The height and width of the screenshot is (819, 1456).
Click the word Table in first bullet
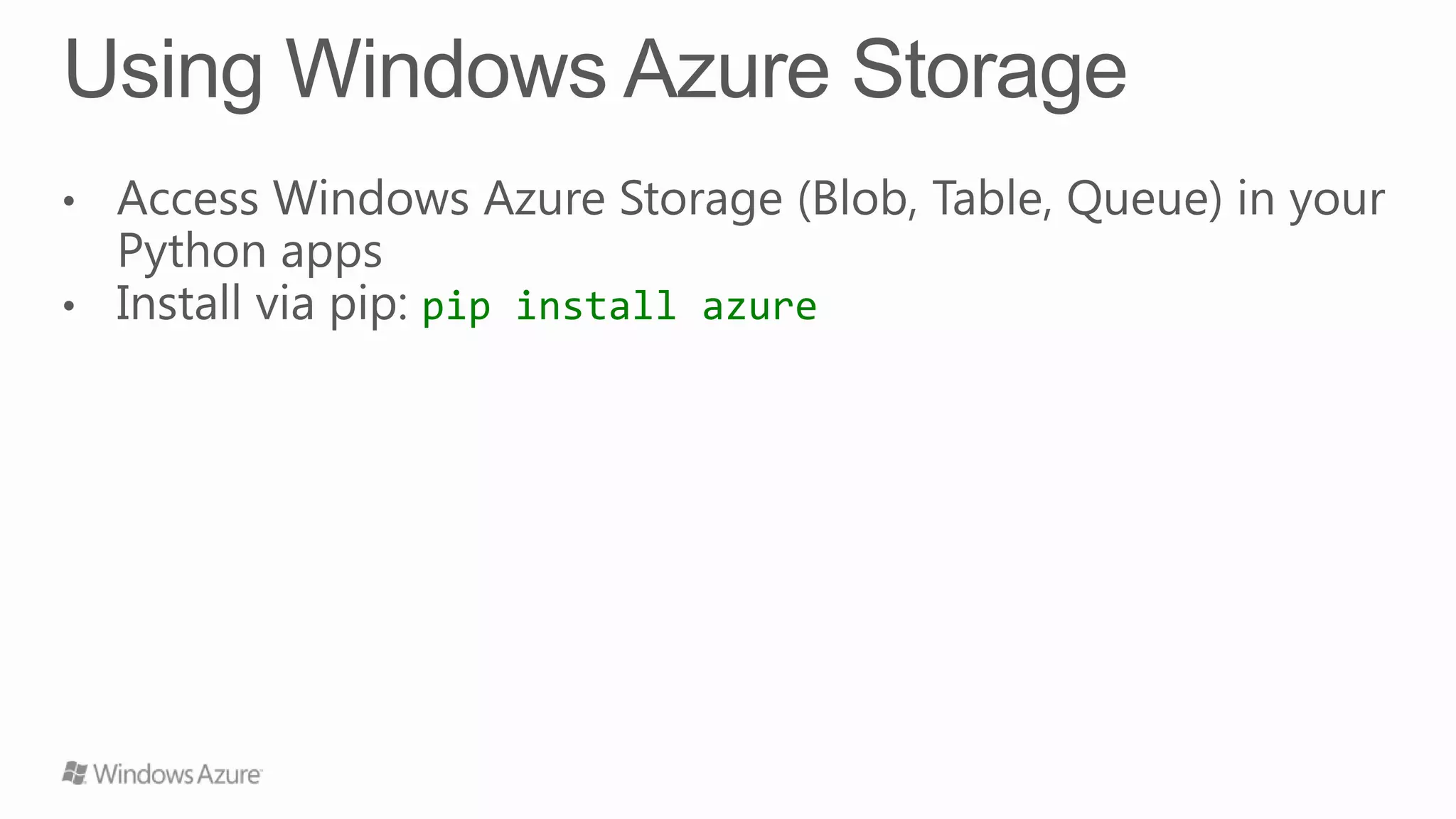(x=992, y=198)
